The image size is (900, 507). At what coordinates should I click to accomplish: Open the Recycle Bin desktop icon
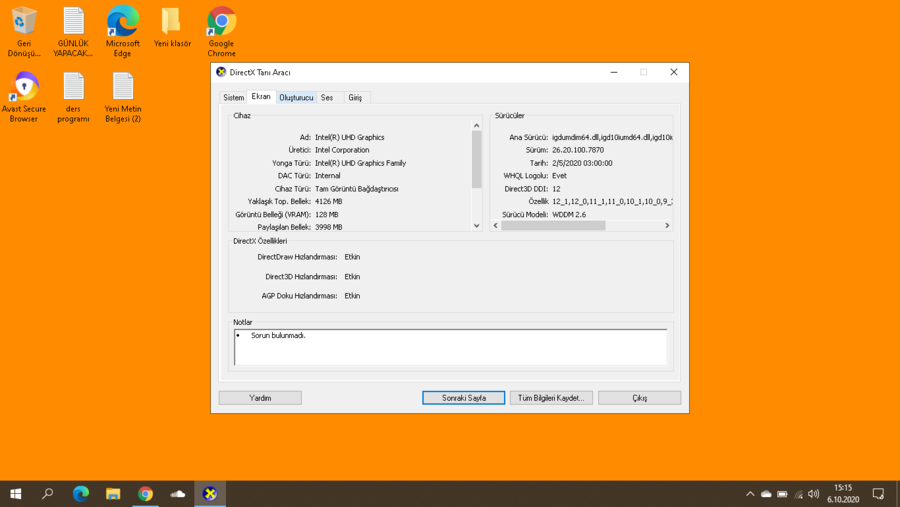coord(24,32)
